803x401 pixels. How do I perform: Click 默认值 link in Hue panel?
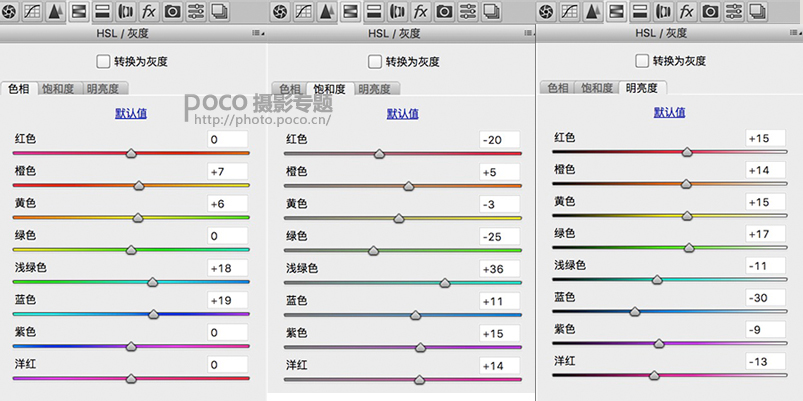(x=131, y=113)
